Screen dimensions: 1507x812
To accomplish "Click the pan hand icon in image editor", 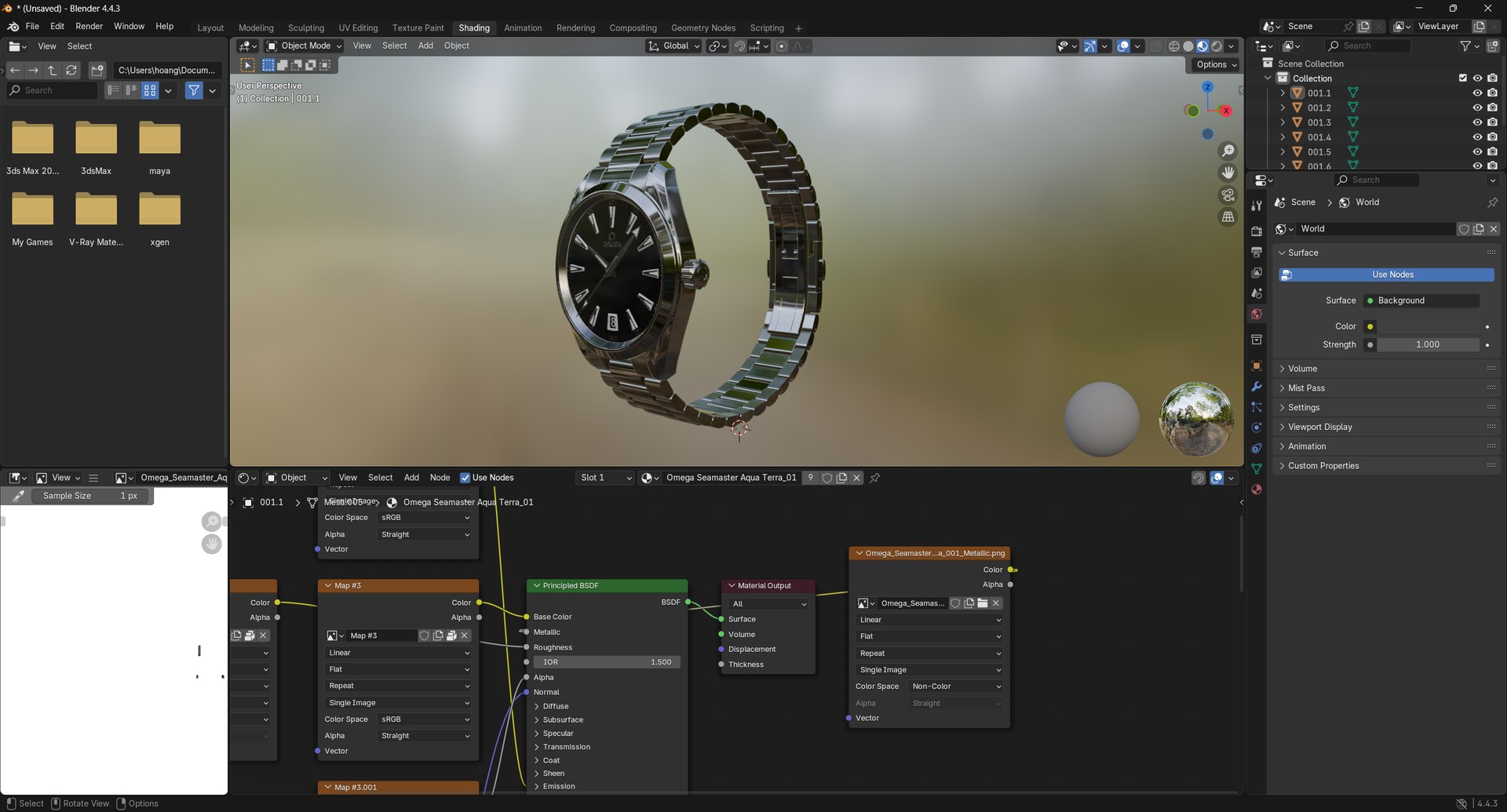I will point(211,544).
